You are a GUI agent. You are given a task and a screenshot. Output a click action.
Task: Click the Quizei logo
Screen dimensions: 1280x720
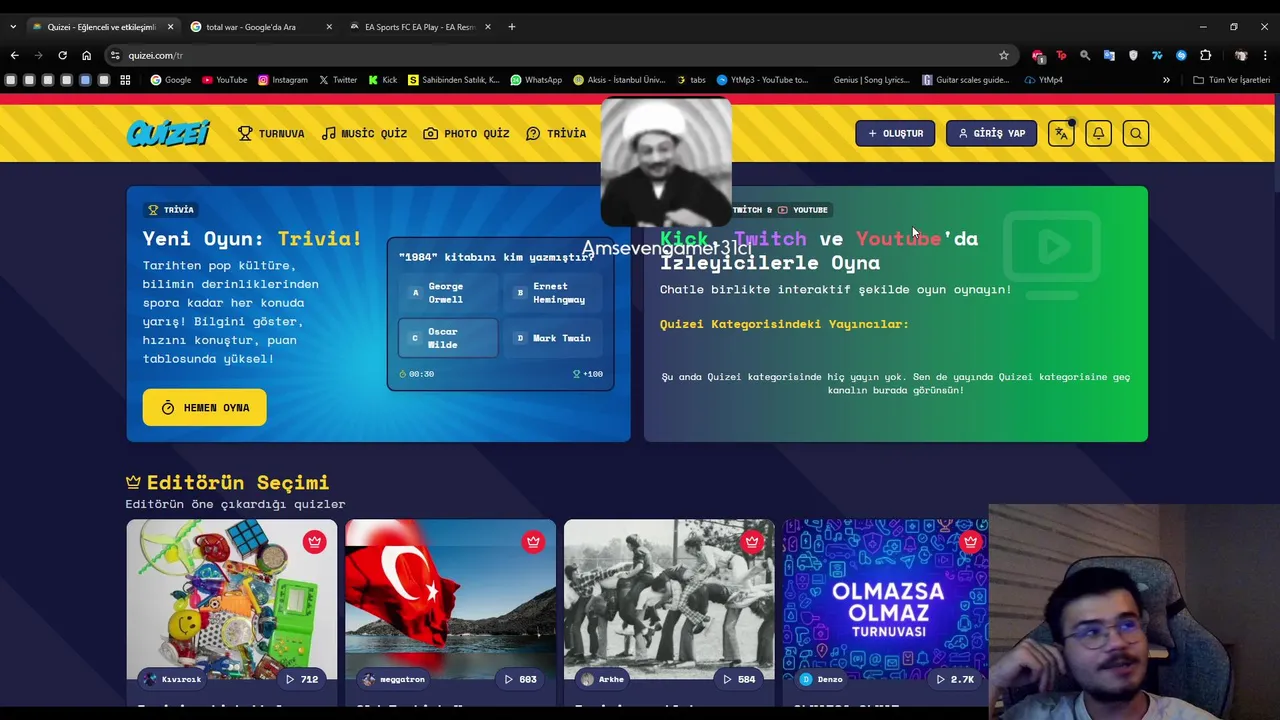click(168, 133)
